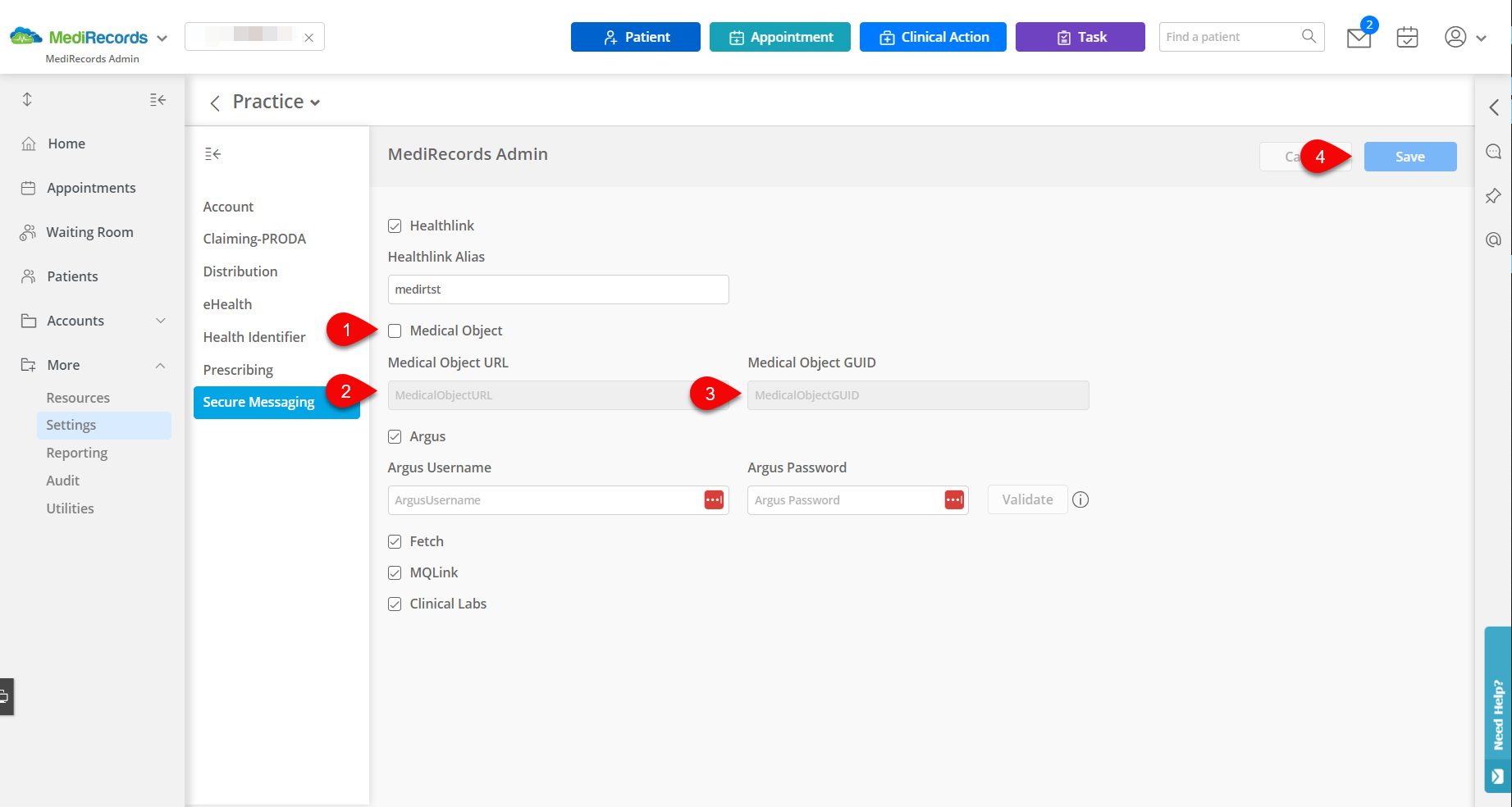
Task: Click the Waiting Room people icon
Action: tap(28, 232)
